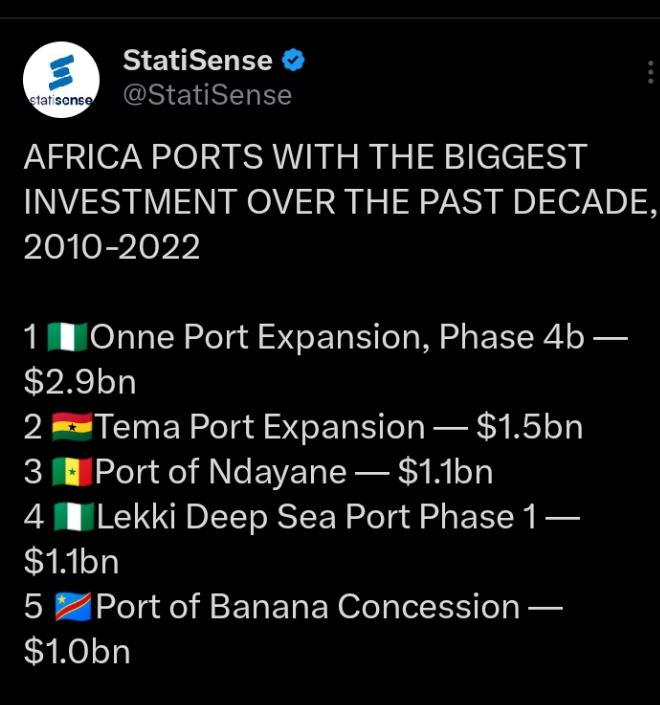
Task: Click the $1.0bn amount text
Action: [x=77, y=652]
